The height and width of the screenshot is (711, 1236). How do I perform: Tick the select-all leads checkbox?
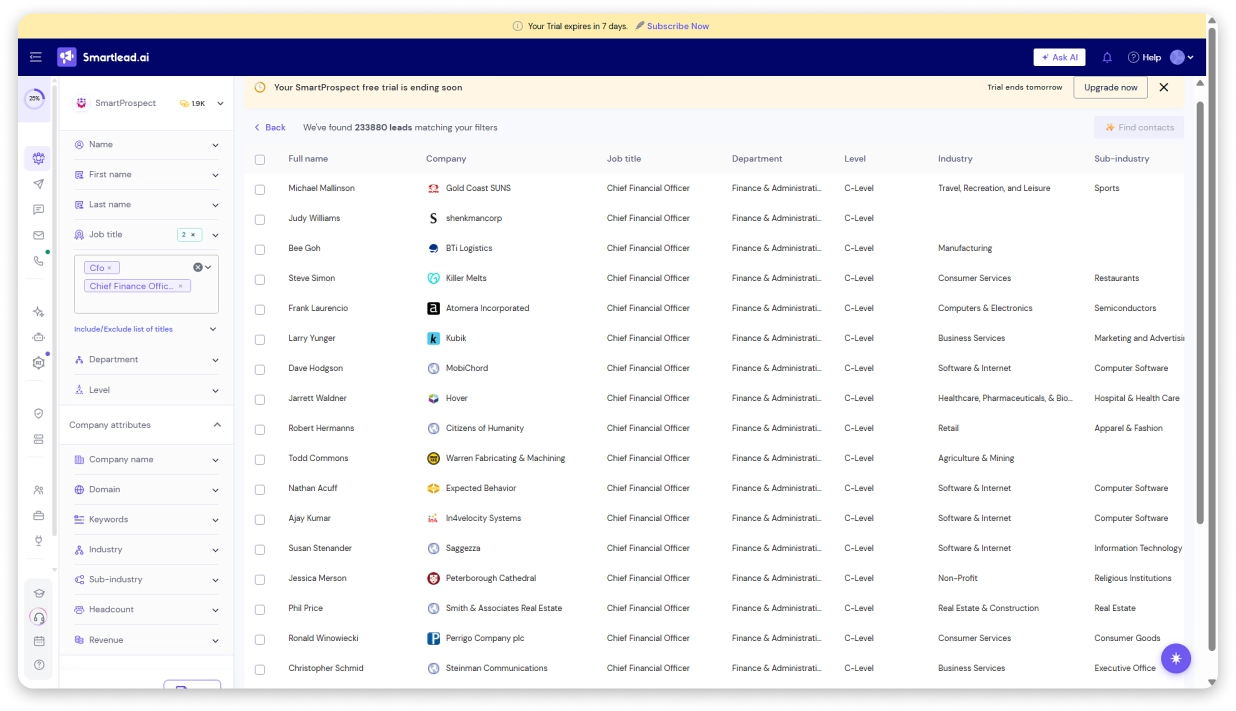click(x=260, y=159)
